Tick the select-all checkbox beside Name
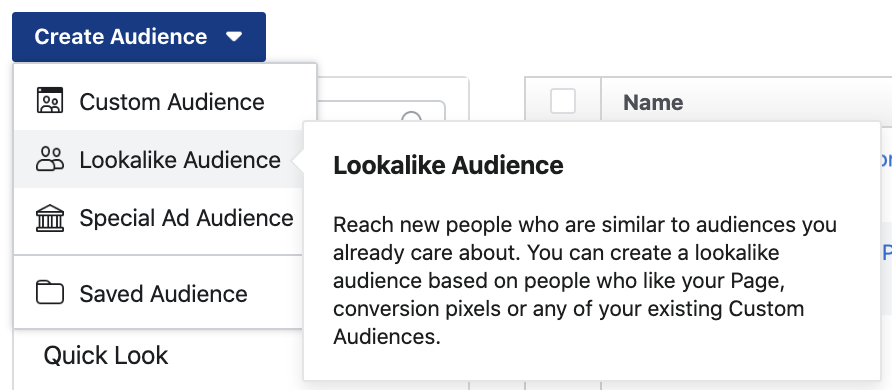 (563, 102)
